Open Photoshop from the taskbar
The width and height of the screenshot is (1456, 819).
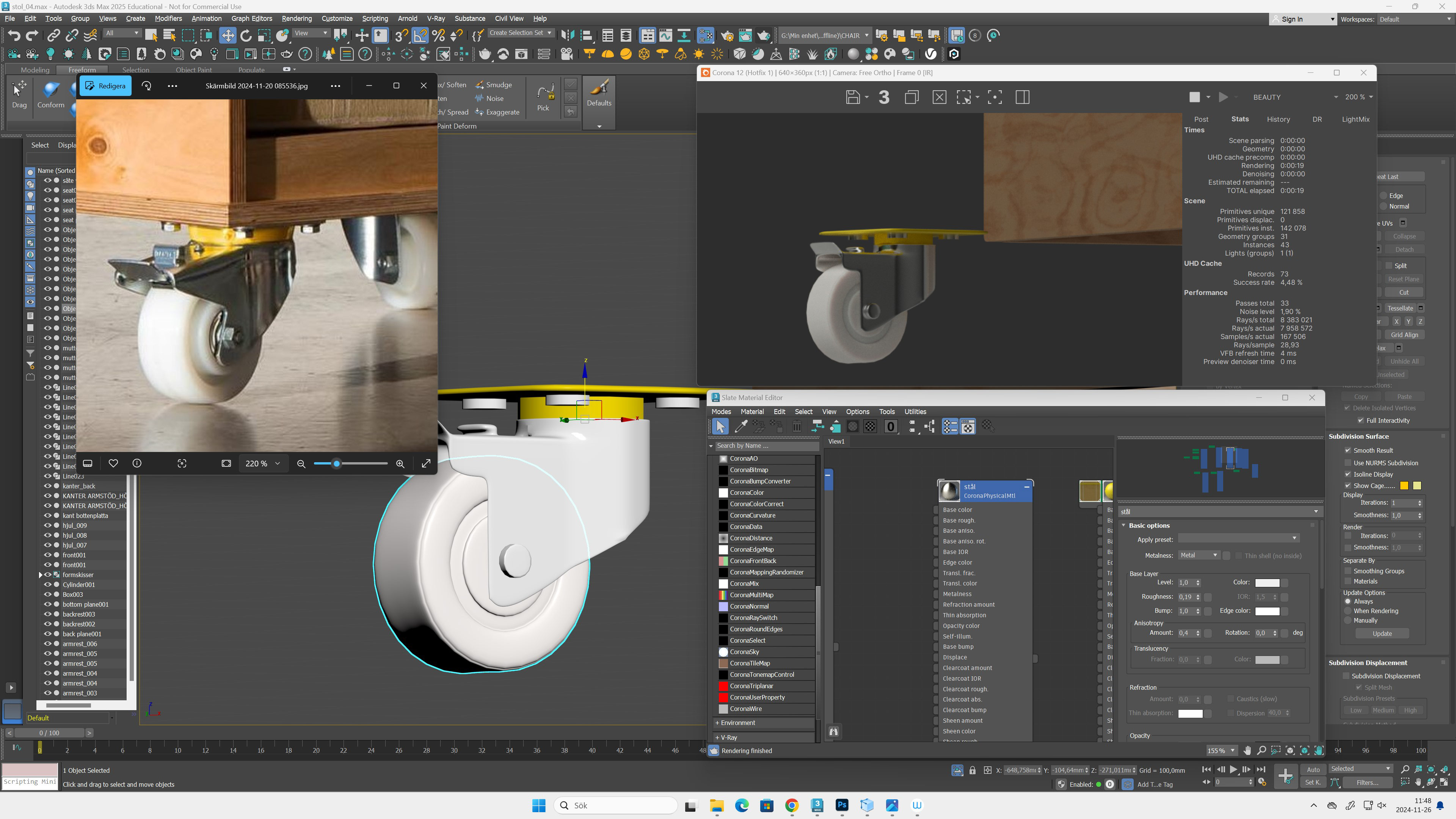pyautogui.click(x=842, y=805)
